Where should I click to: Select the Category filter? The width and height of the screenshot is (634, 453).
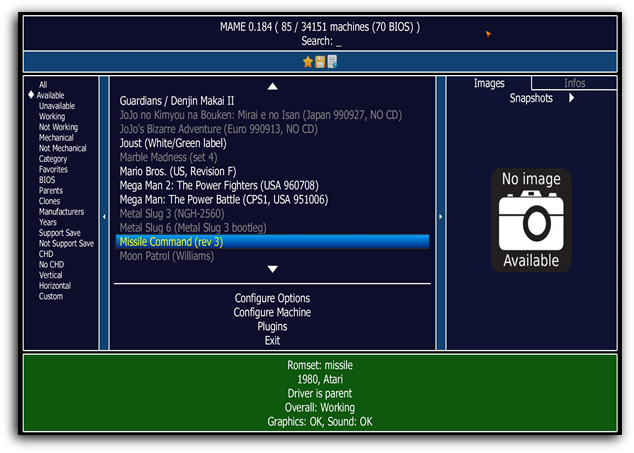[53, 159]
